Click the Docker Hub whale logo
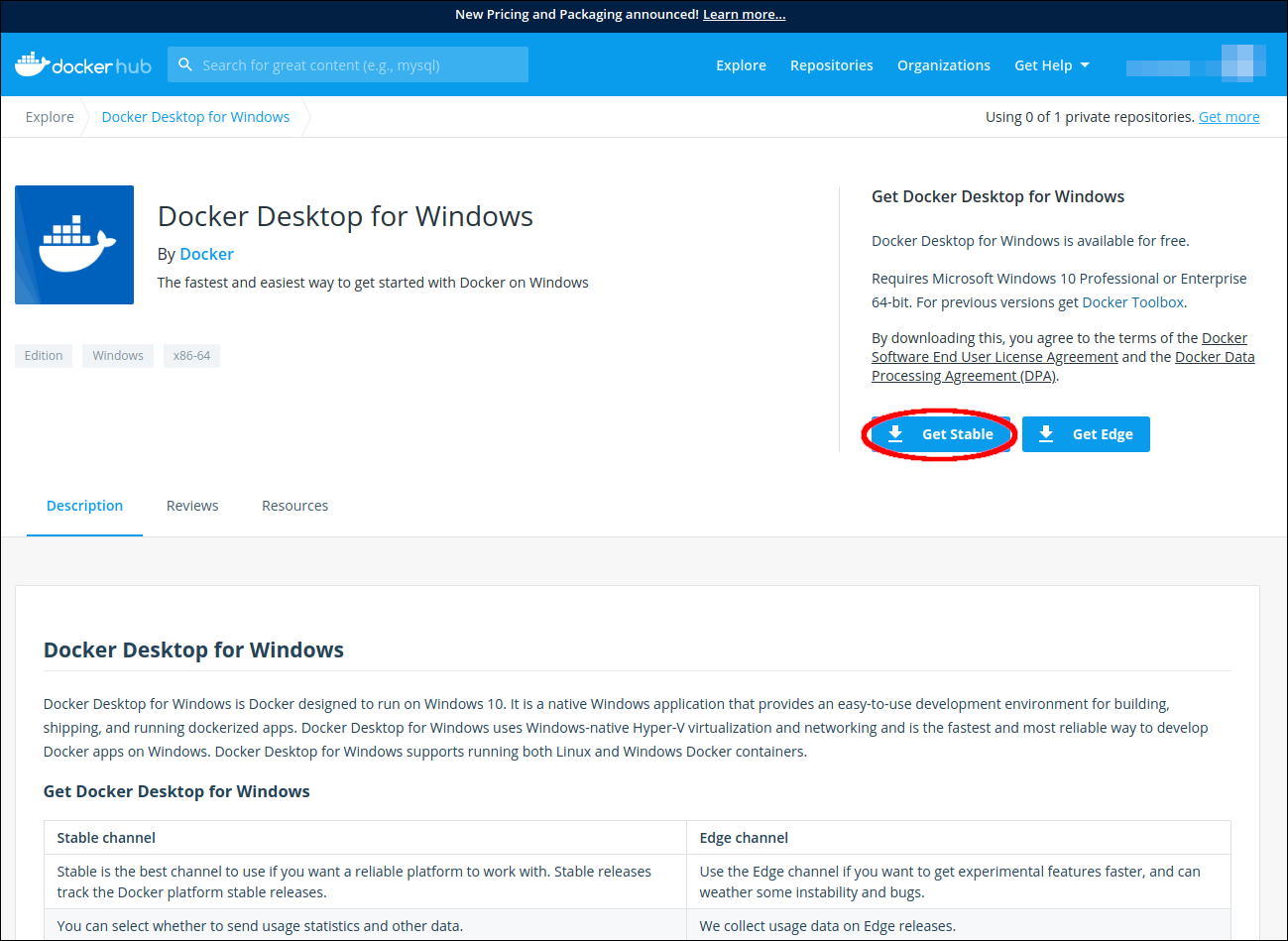This screenshot has height=941, width=1288. [83, 65]
